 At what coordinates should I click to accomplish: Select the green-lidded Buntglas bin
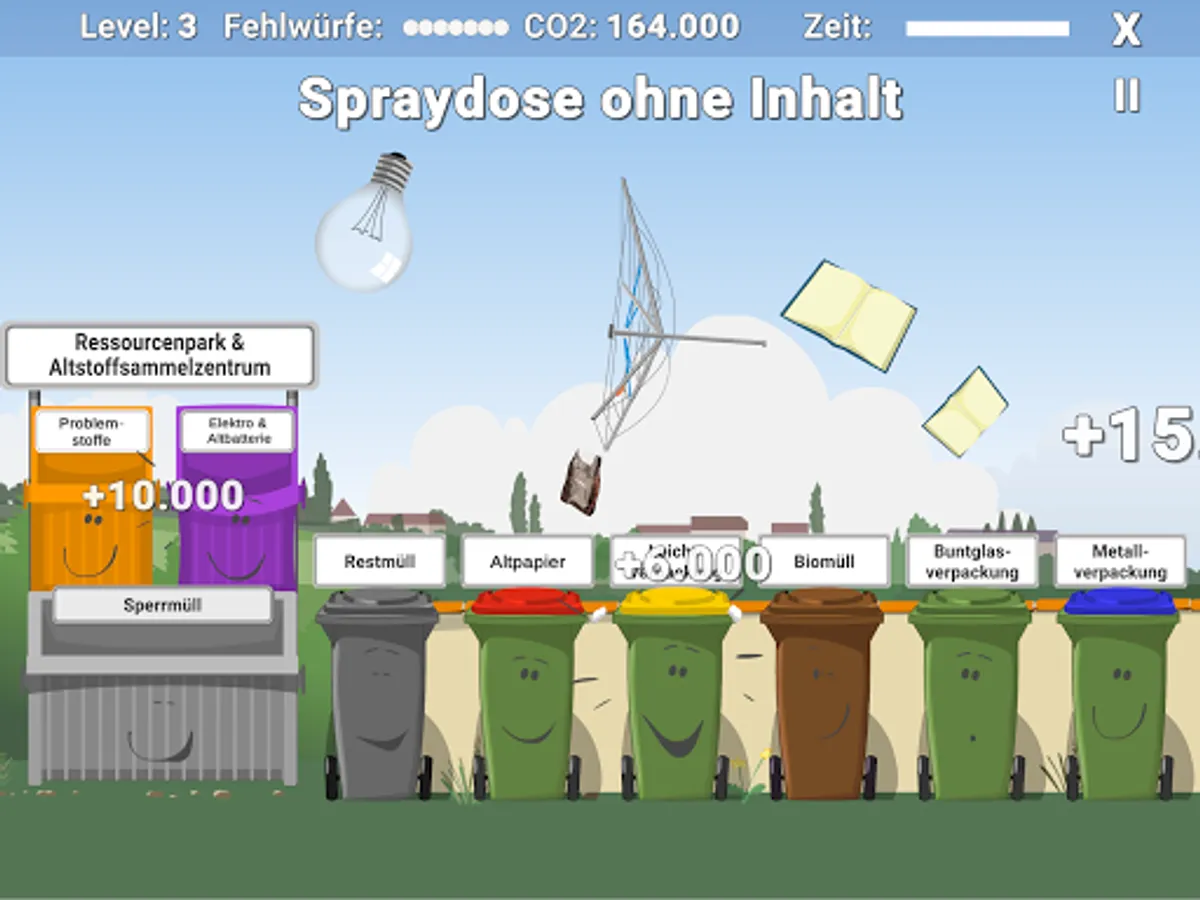click(x=970, y=694)
